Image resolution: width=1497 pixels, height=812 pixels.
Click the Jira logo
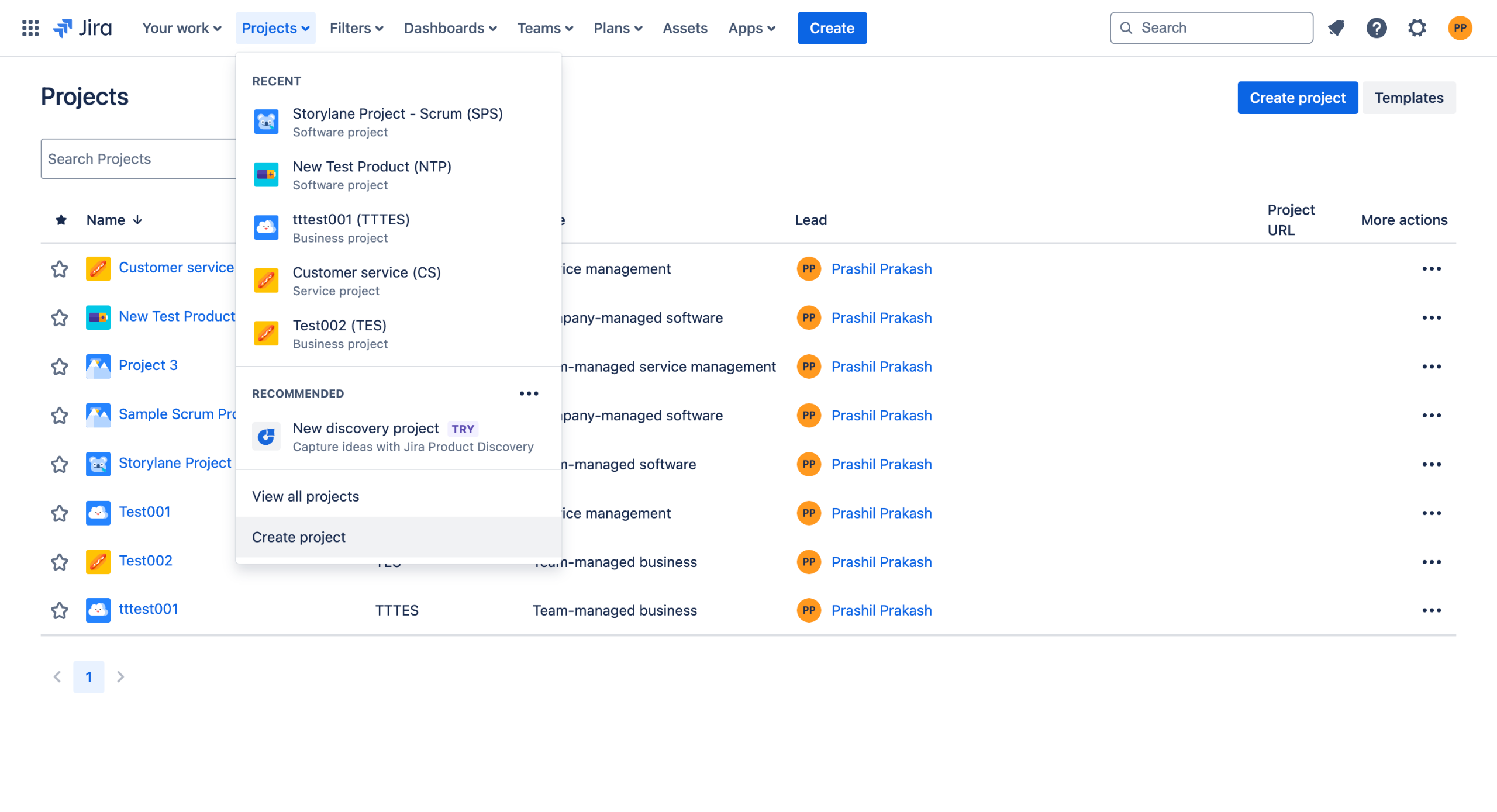tap(83, 28)
